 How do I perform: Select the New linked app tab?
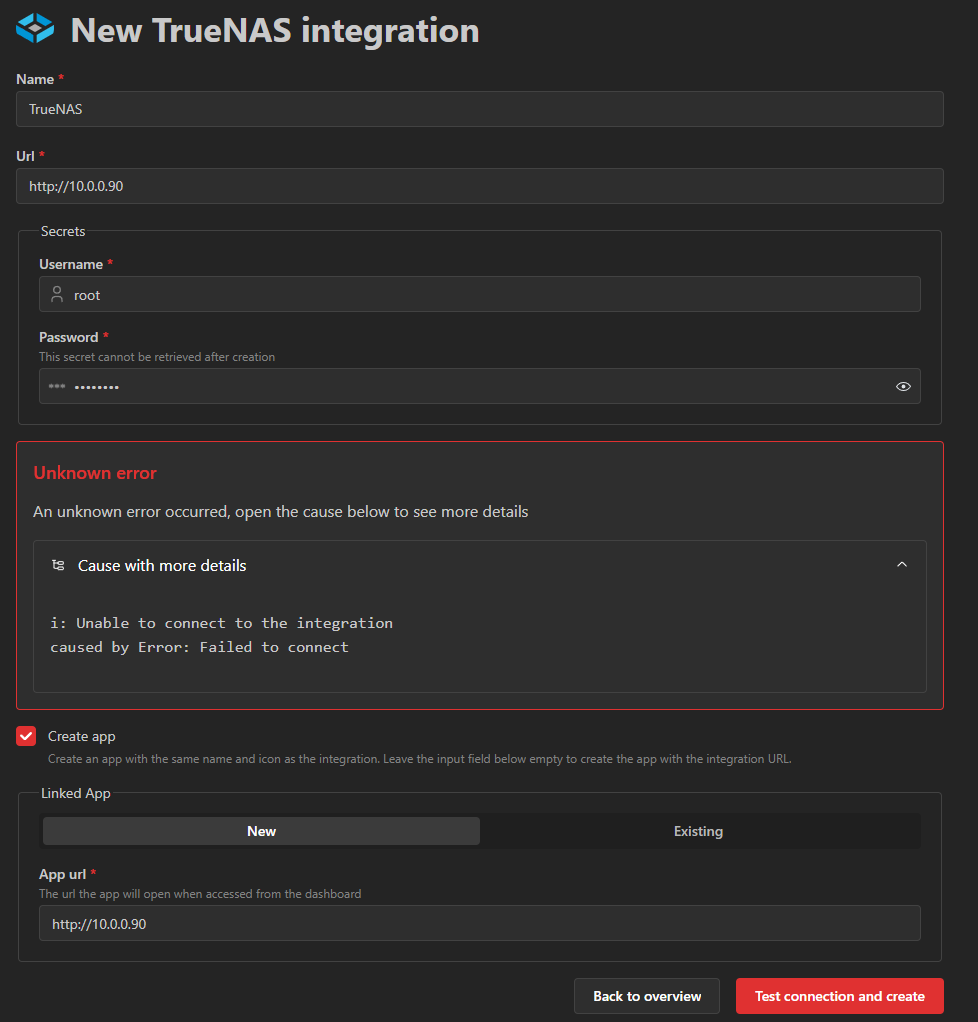[x=261, y=831]
